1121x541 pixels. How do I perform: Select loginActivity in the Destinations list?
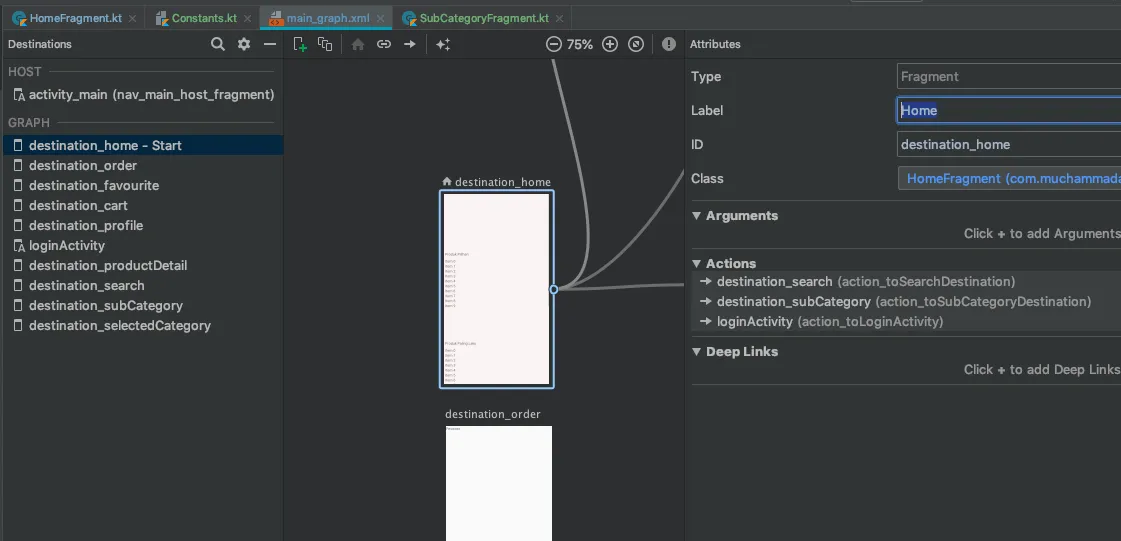143,246
